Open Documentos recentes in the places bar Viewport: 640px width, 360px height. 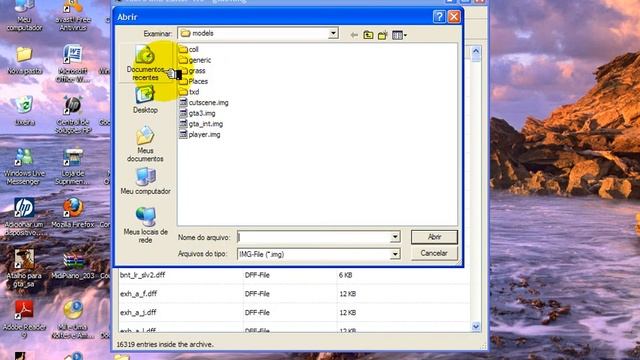pyautogui.click(x=145, y=63)
